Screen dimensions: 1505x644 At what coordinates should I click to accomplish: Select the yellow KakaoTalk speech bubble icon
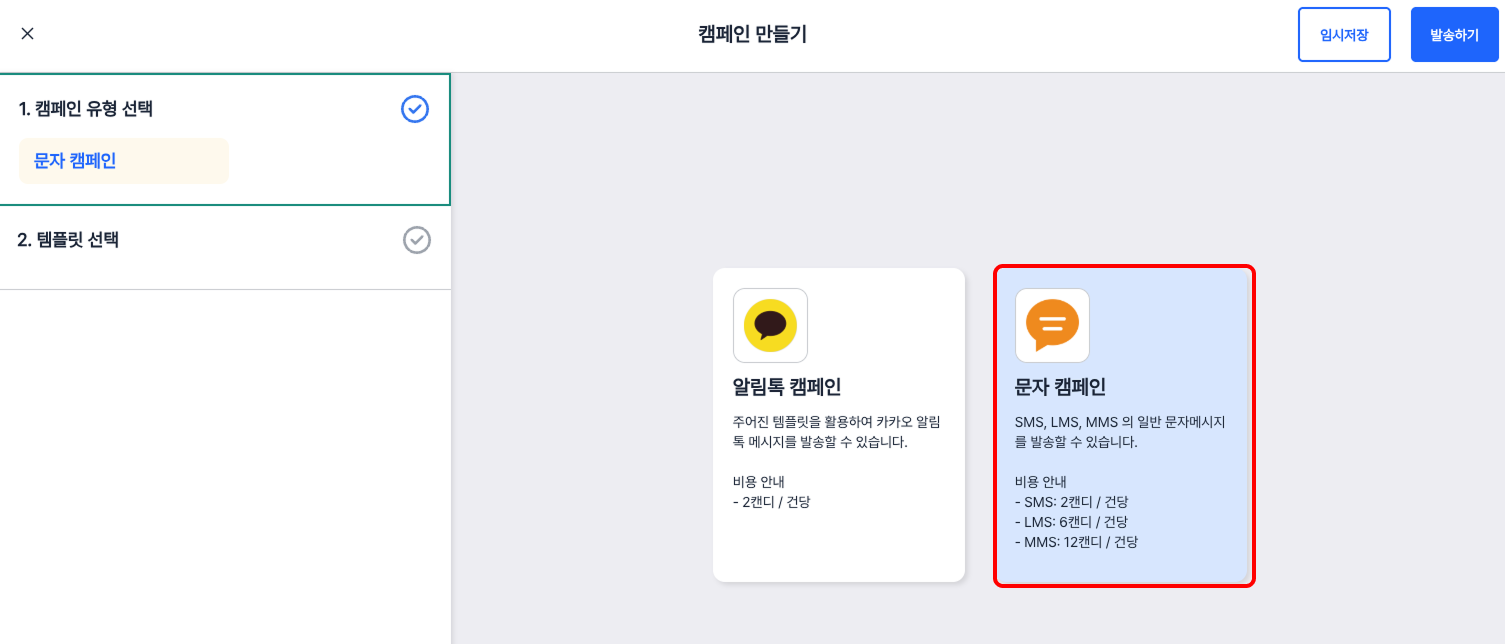(x=770, y=325)
